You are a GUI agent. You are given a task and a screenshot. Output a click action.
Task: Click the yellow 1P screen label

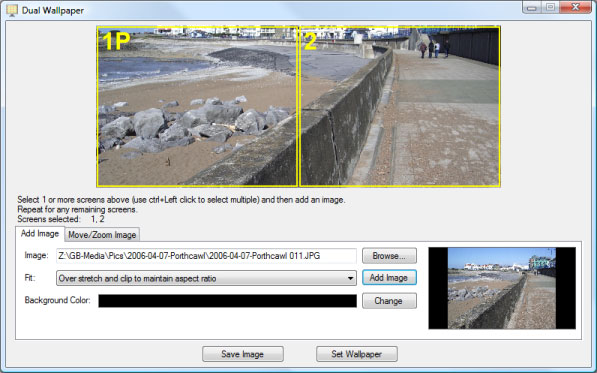(116, 41)
